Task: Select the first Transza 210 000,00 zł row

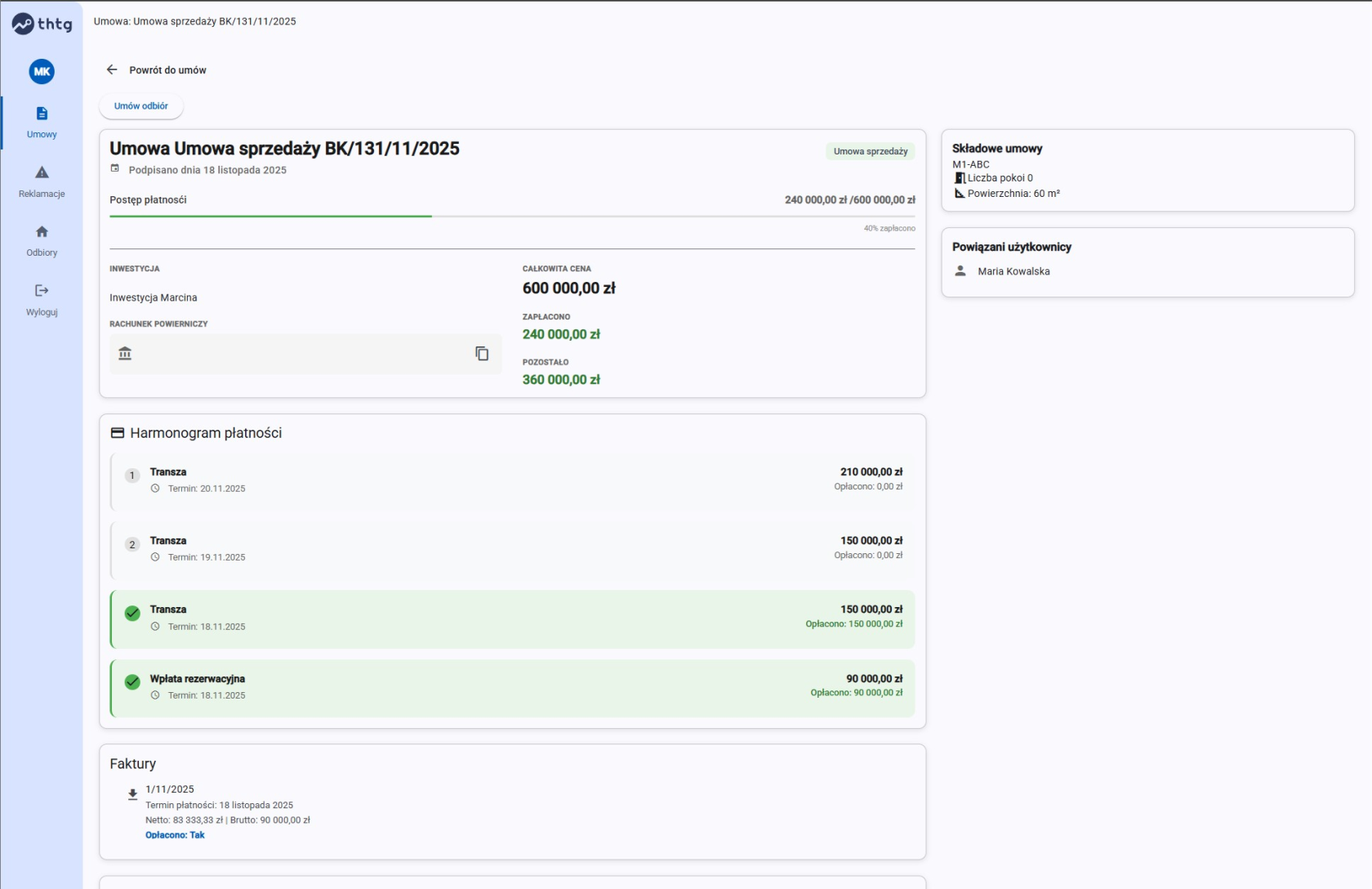Action: pos(512,480)
